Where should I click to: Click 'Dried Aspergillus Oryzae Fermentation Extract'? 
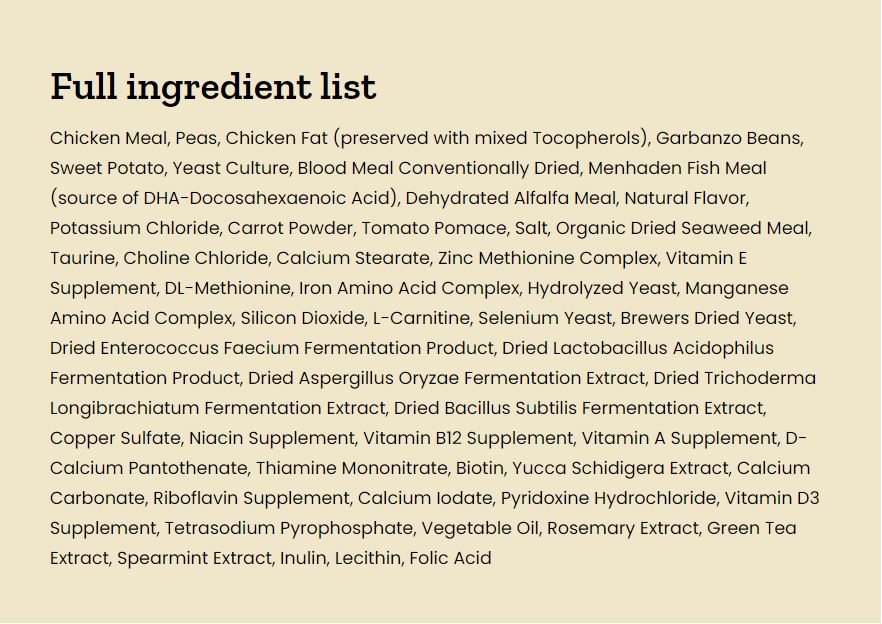point(447,378)
